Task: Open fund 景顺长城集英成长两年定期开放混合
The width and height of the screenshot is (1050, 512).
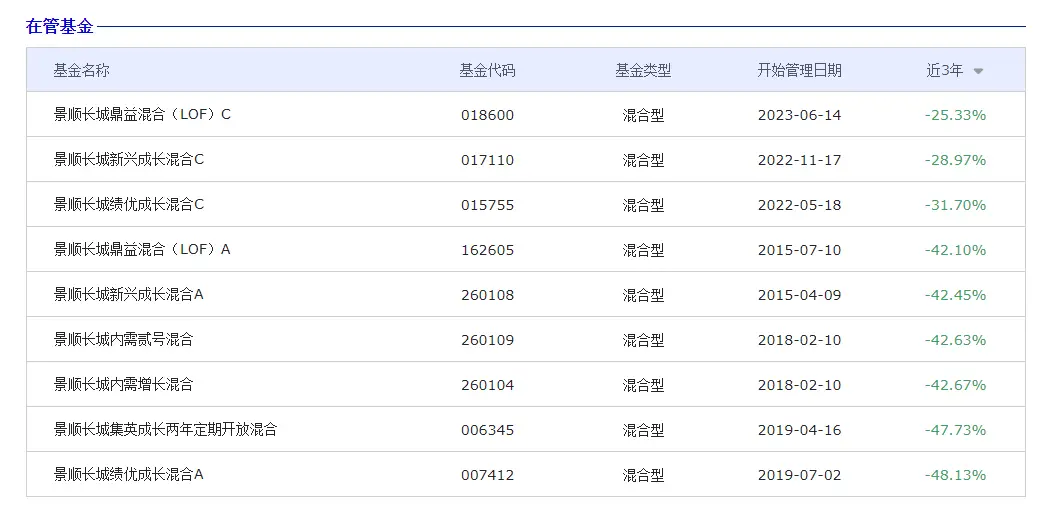Action: [x=165, y=430]
